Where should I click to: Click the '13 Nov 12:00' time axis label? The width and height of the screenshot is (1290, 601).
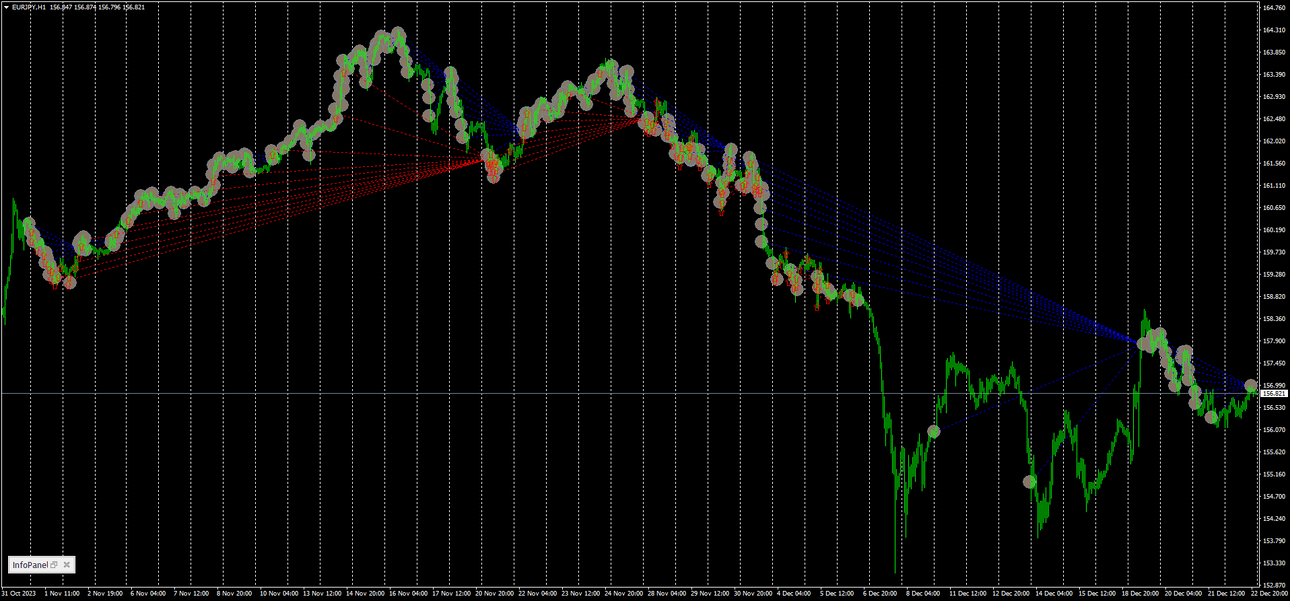[322, 593]
